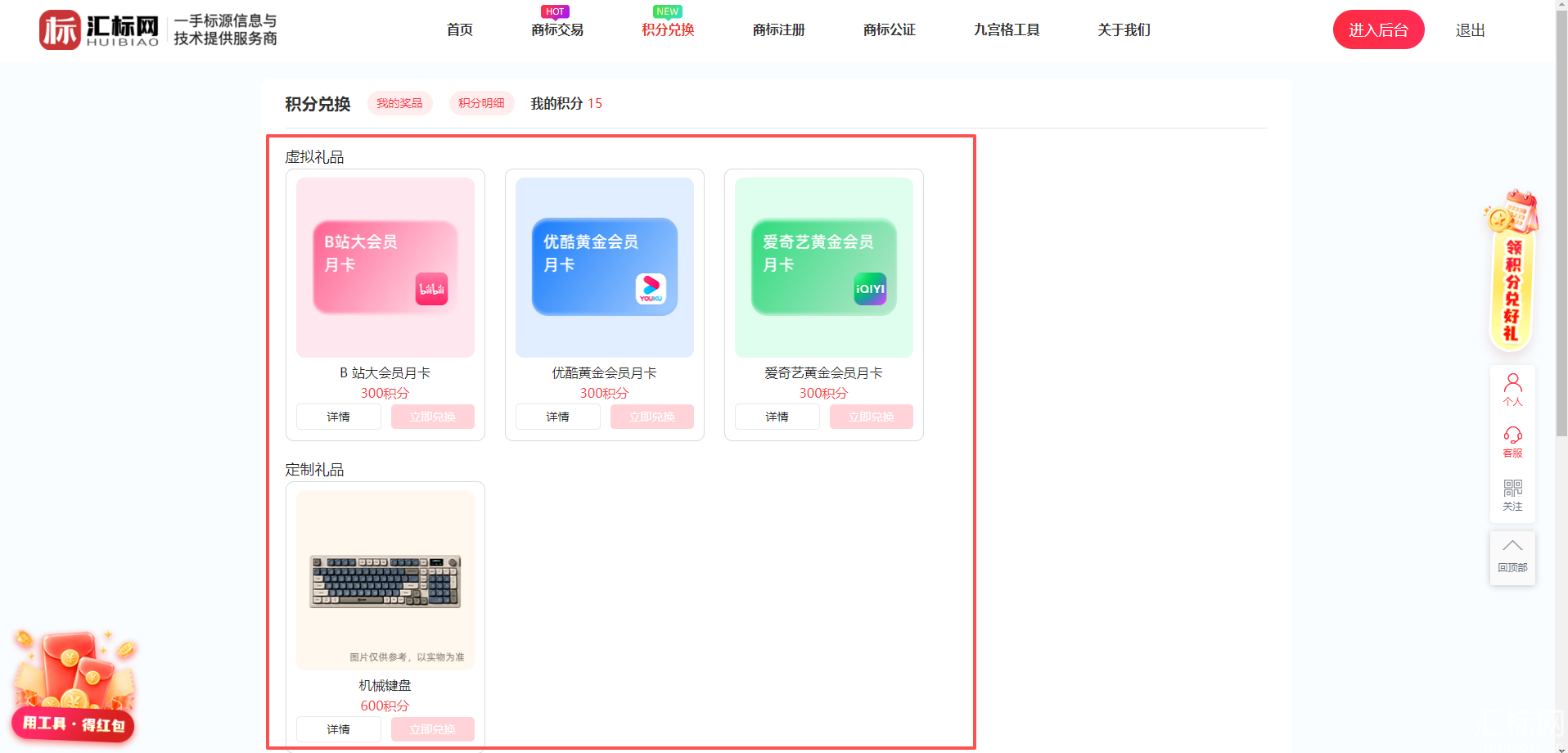
Task: Click the B 站大会员月卡 product name
Action: pos(385,372)
